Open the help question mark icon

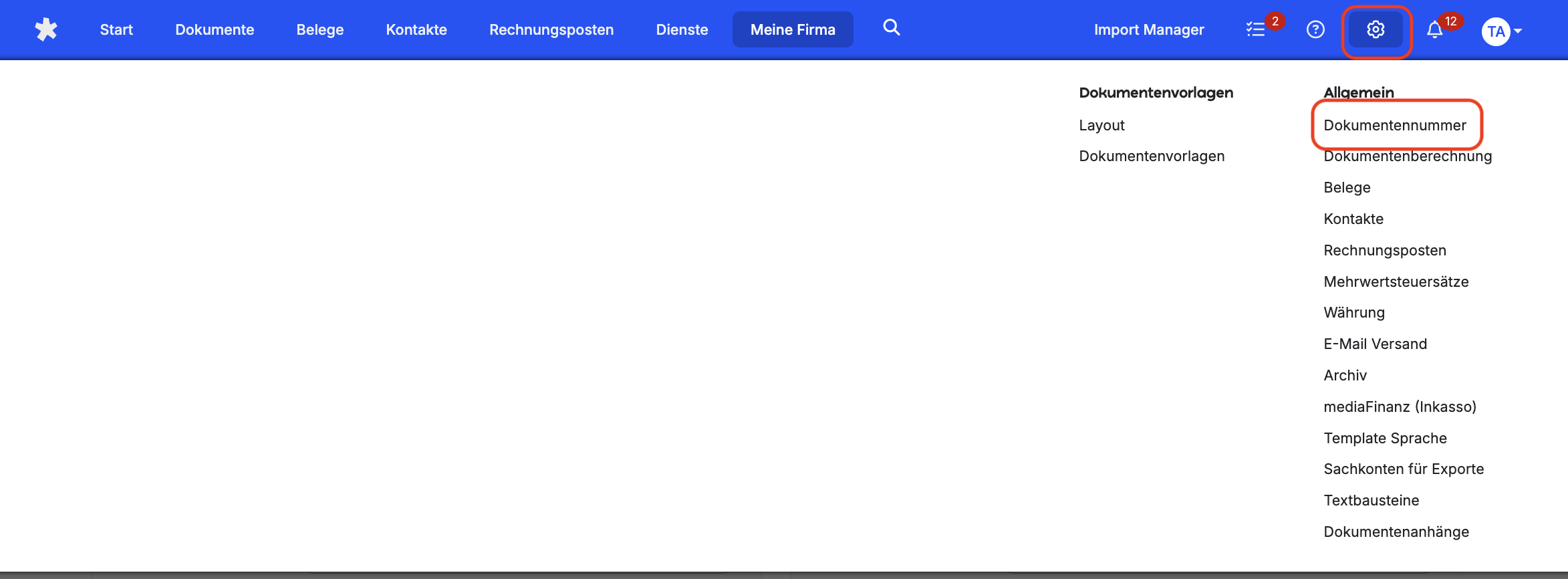point(1315,29)
